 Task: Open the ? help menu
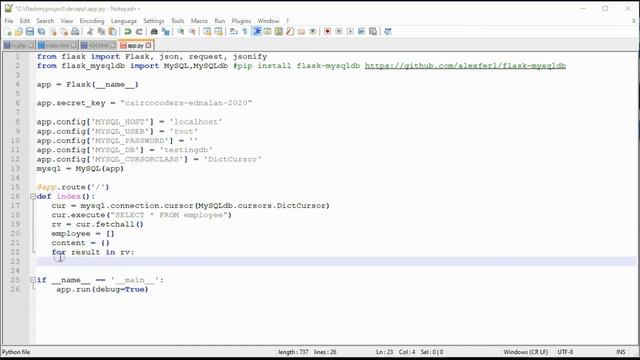point(287,21)
